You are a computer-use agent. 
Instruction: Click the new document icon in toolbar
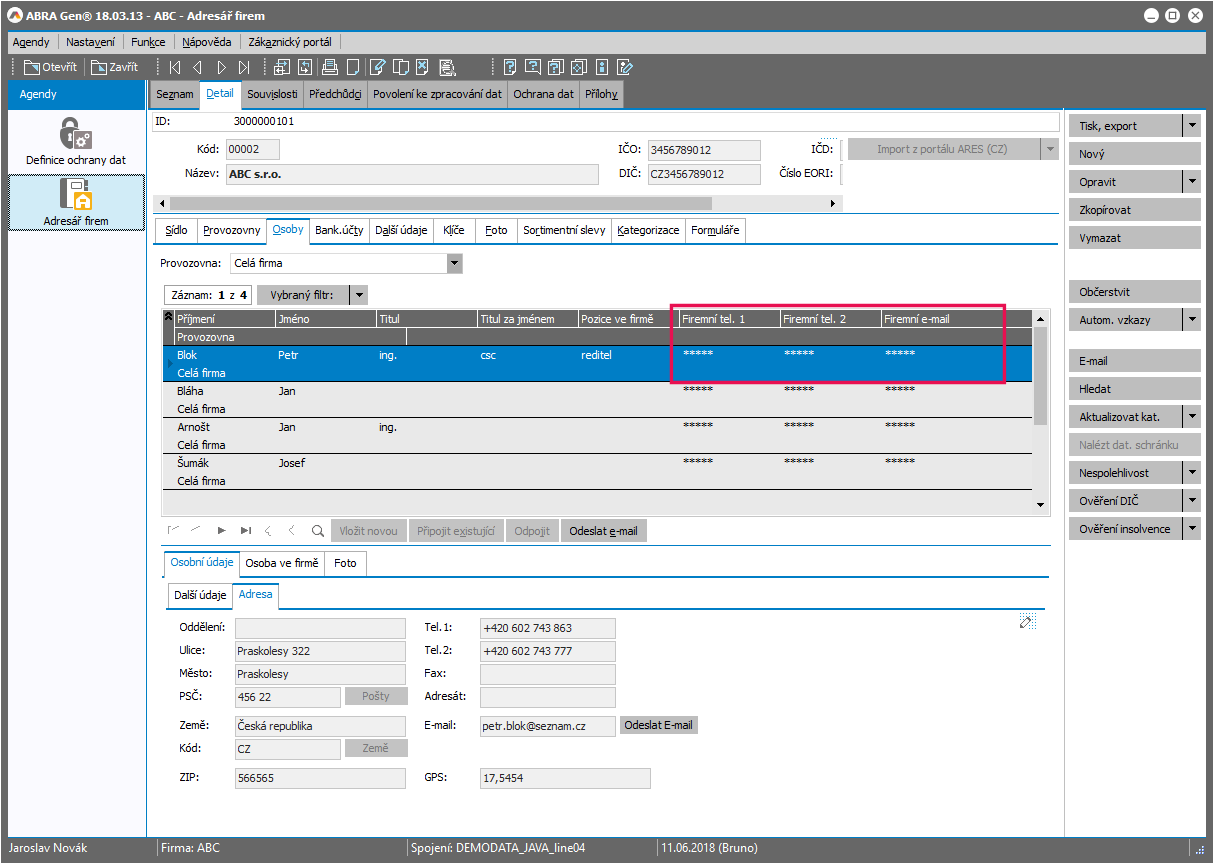[353, 67]
